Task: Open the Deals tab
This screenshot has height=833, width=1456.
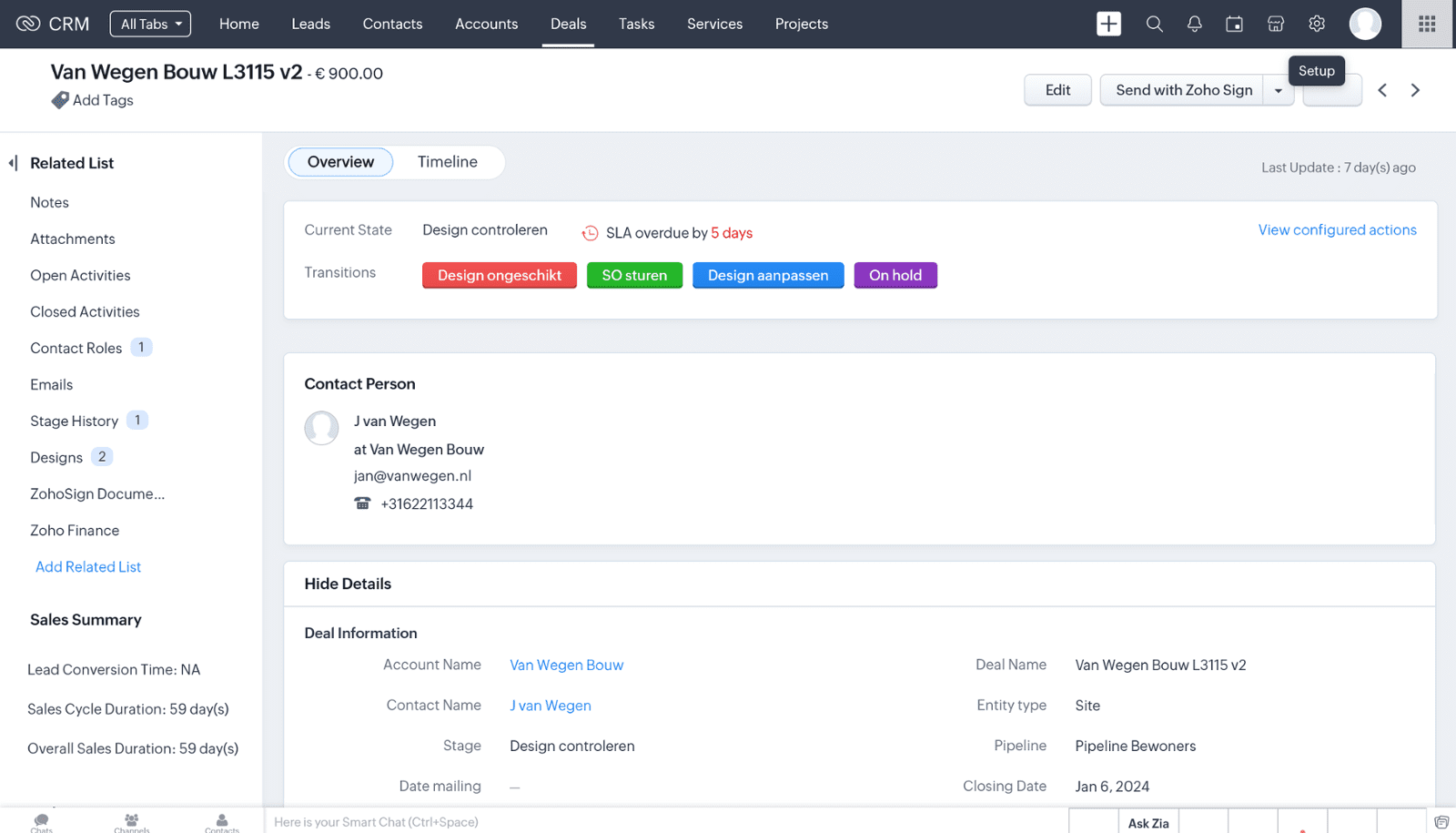Action: point(568,24)
